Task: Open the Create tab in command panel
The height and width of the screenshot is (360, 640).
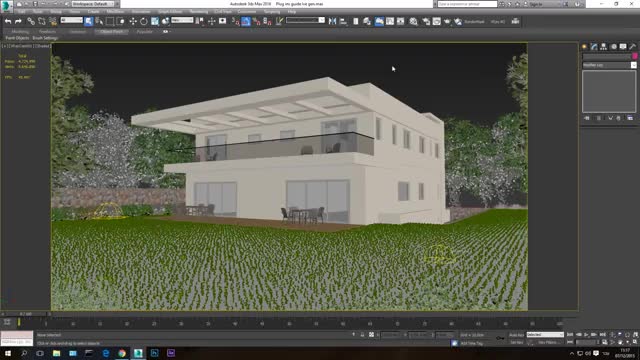Action: tap(584, 47)
